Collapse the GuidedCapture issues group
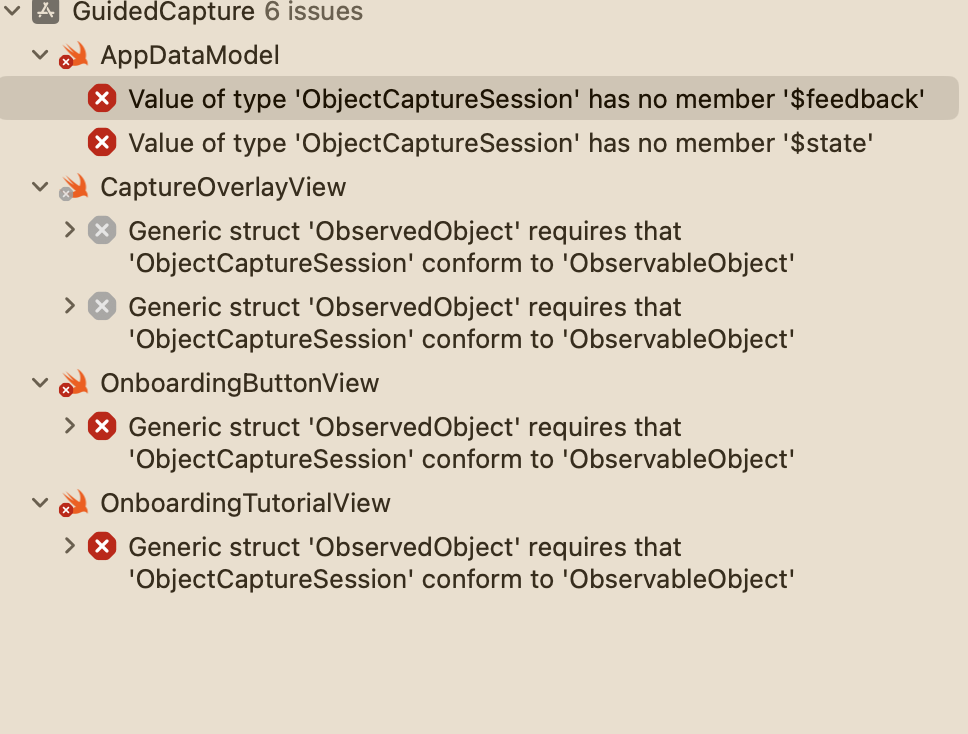The image size is (968, 734). point(12,10)
